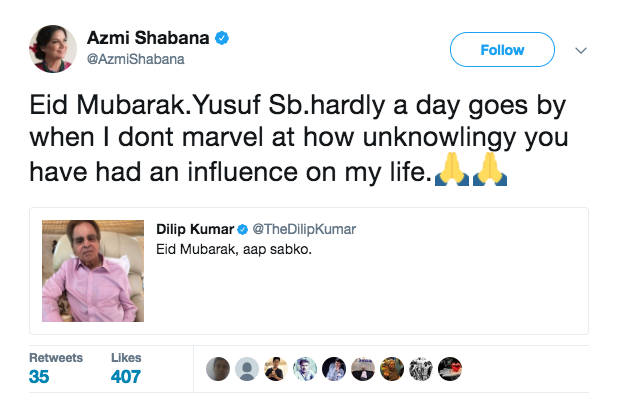Click the verified badge beside Azmi Shabana

(x=222, y=38)
